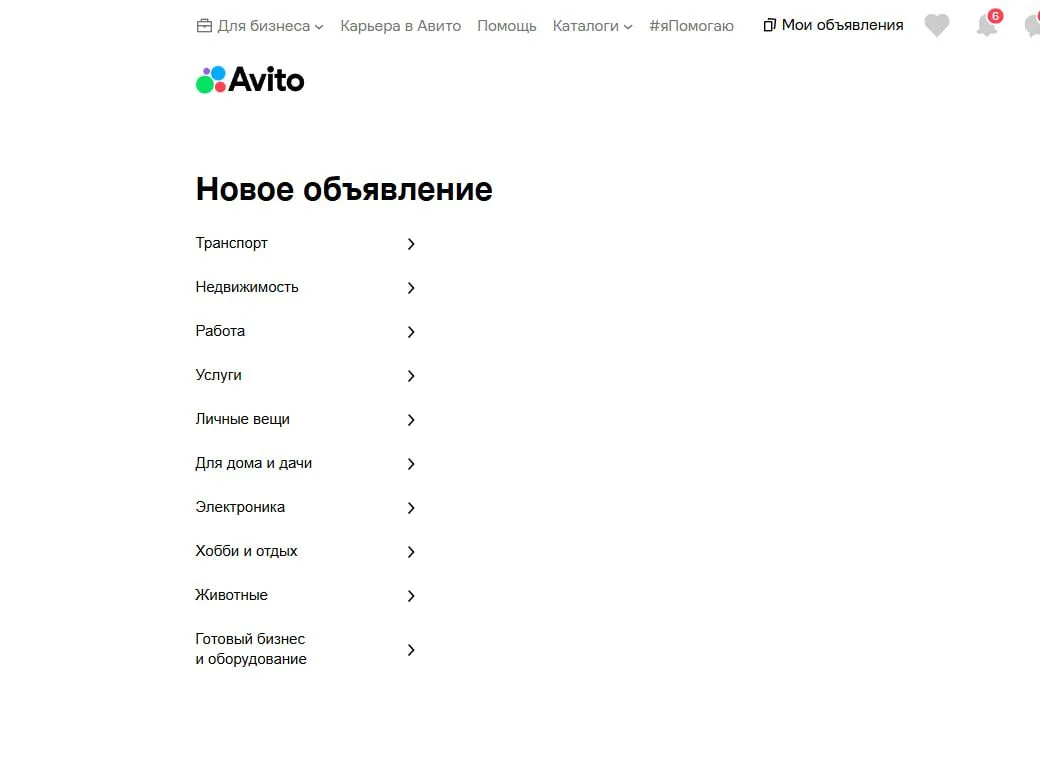Expand chevron next to Работа
1040x761 pixels.
pyautogui.click(x=411, y=332)
